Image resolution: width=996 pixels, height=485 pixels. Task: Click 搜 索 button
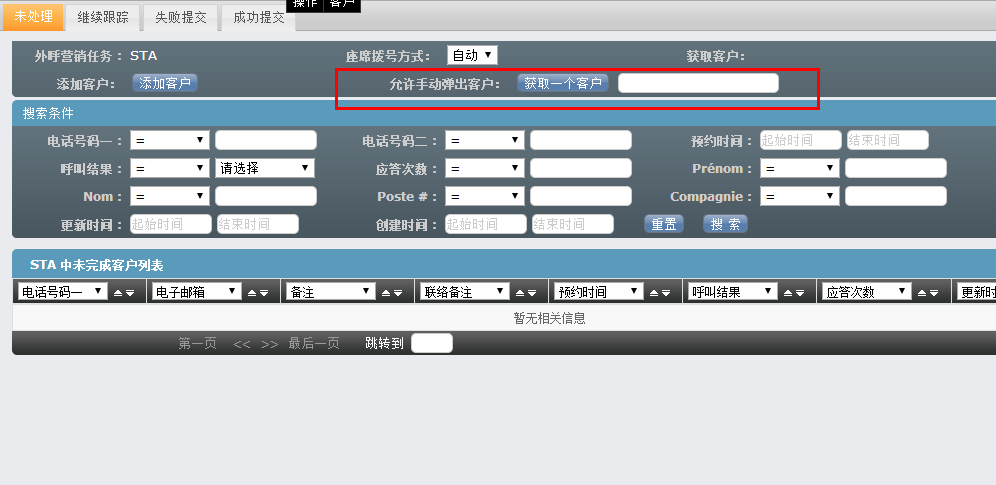(725, 224)
